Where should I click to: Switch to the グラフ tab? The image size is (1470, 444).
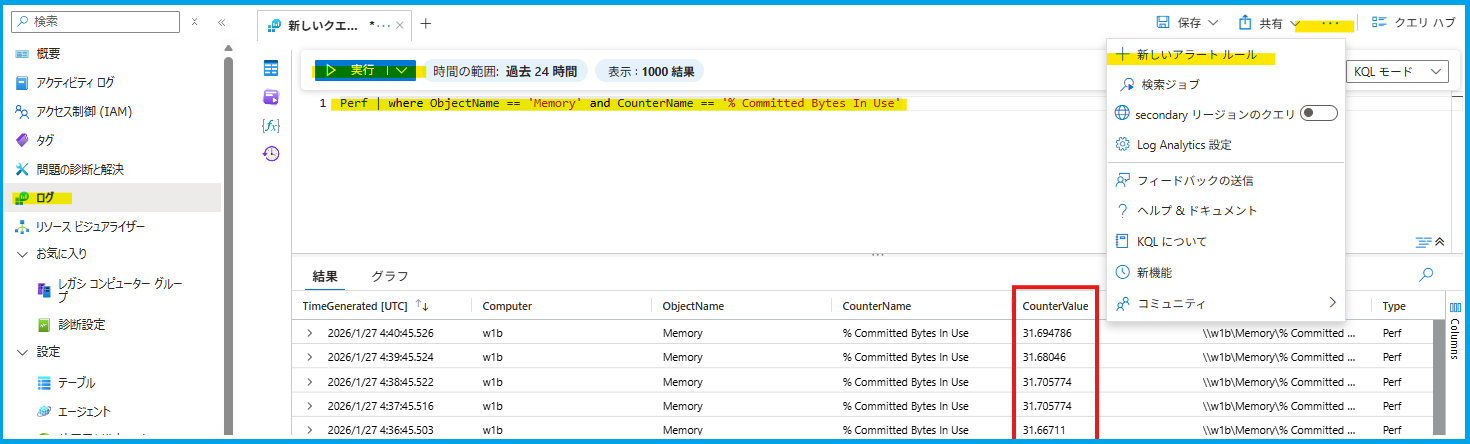[389, 276]
